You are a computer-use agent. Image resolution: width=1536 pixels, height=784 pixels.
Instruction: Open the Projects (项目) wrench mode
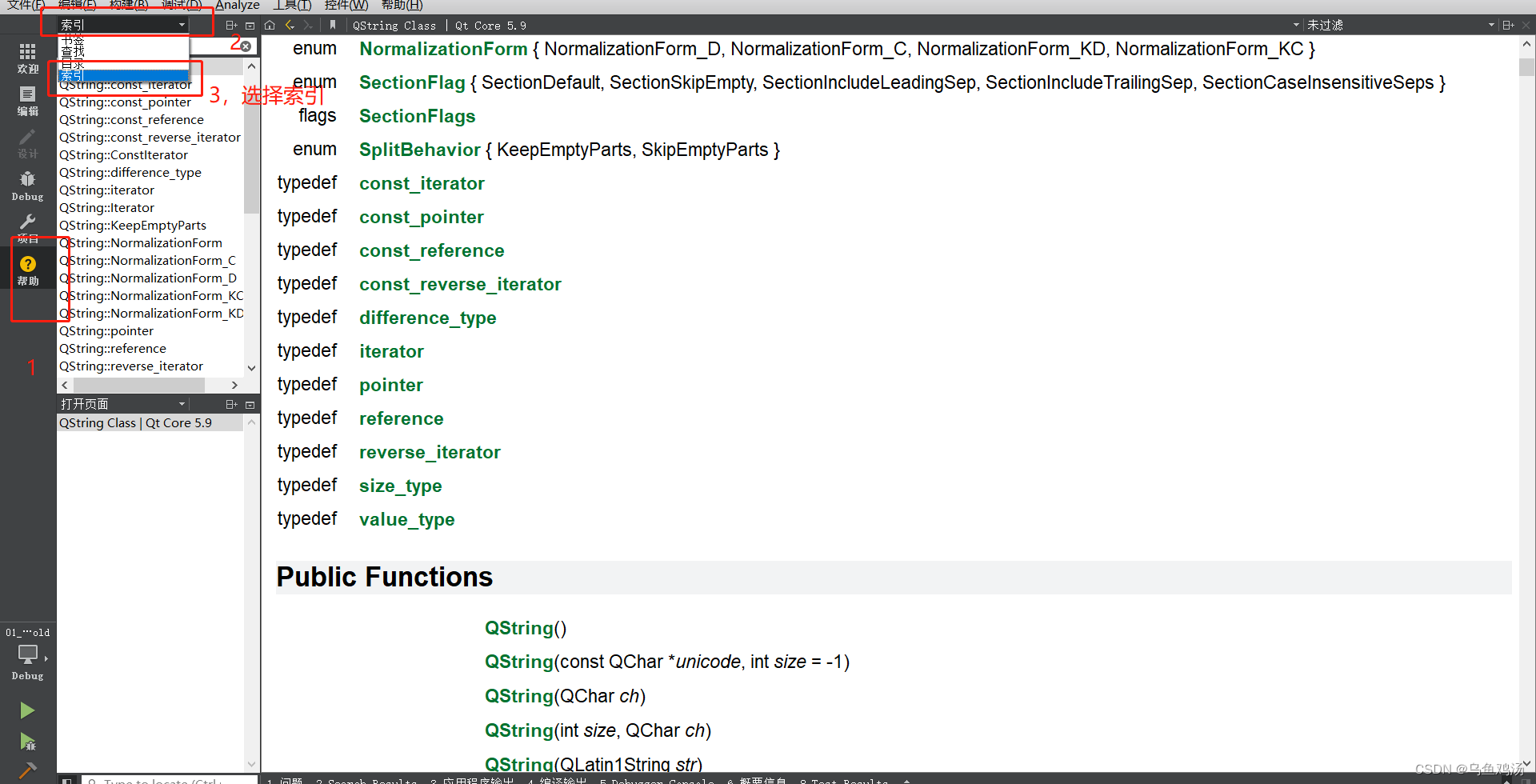[x=27, y=228]
